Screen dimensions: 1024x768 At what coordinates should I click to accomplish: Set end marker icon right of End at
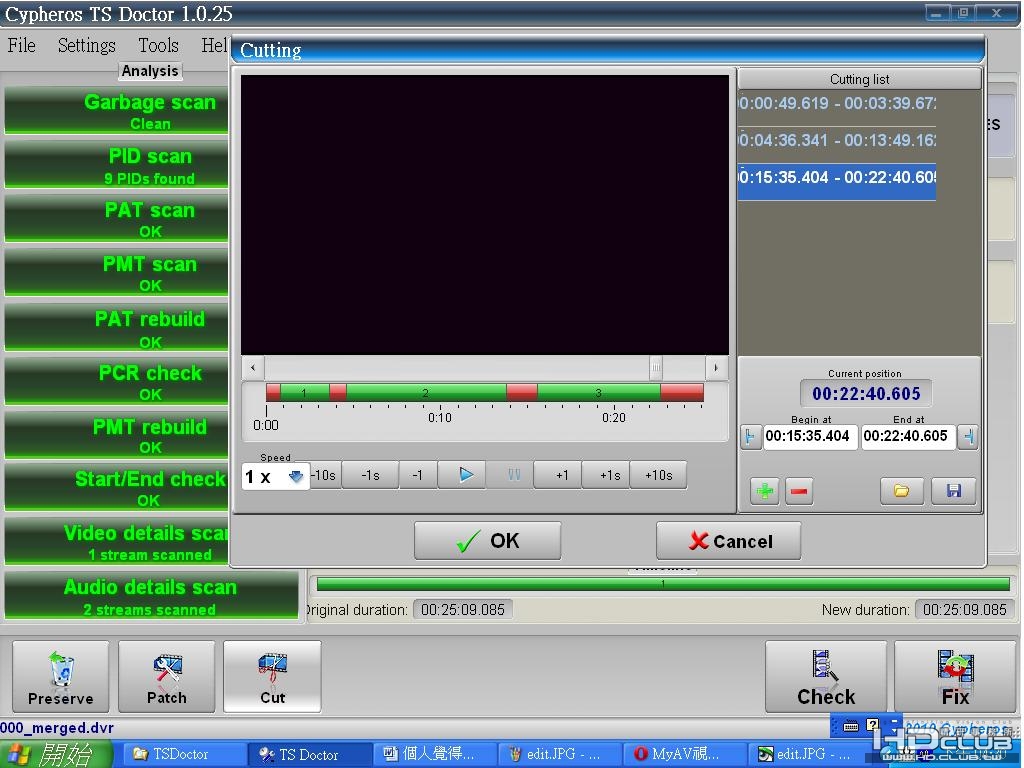[968, 436]
